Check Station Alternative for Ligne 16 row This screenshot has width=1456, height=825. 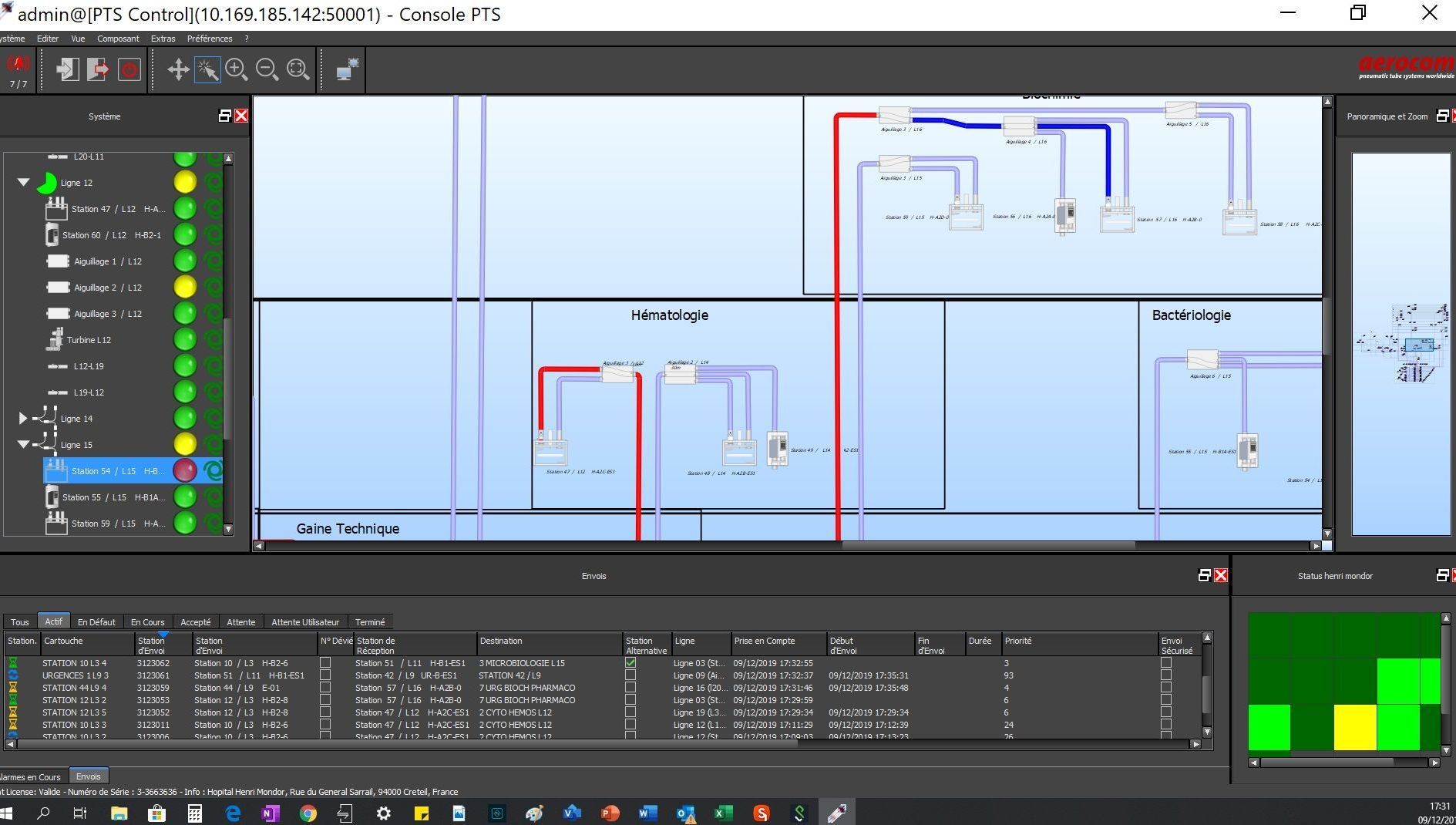point(630,687)
